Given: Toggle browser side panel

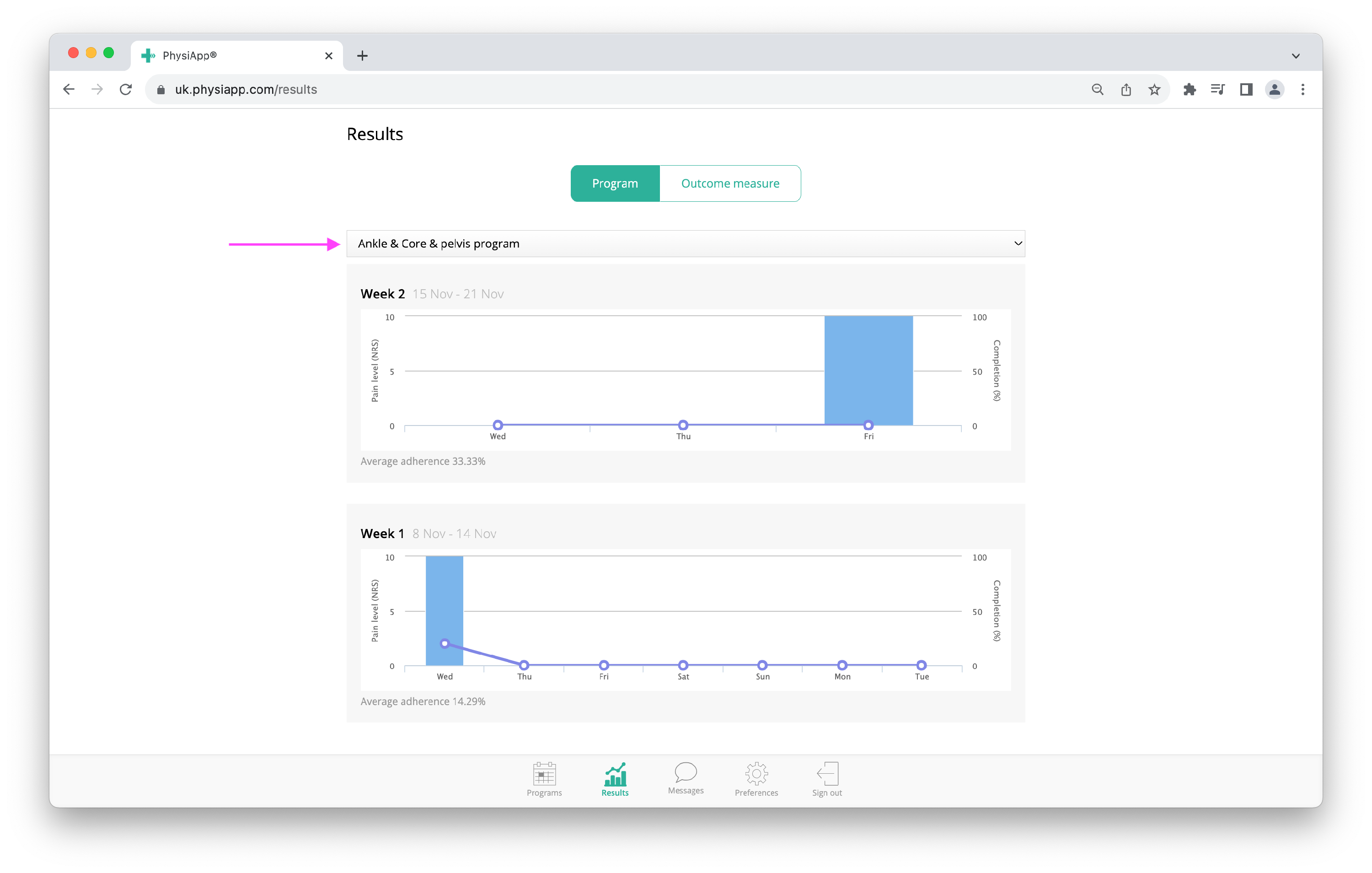Looking at the screenshot, I should pos(1246,90).
